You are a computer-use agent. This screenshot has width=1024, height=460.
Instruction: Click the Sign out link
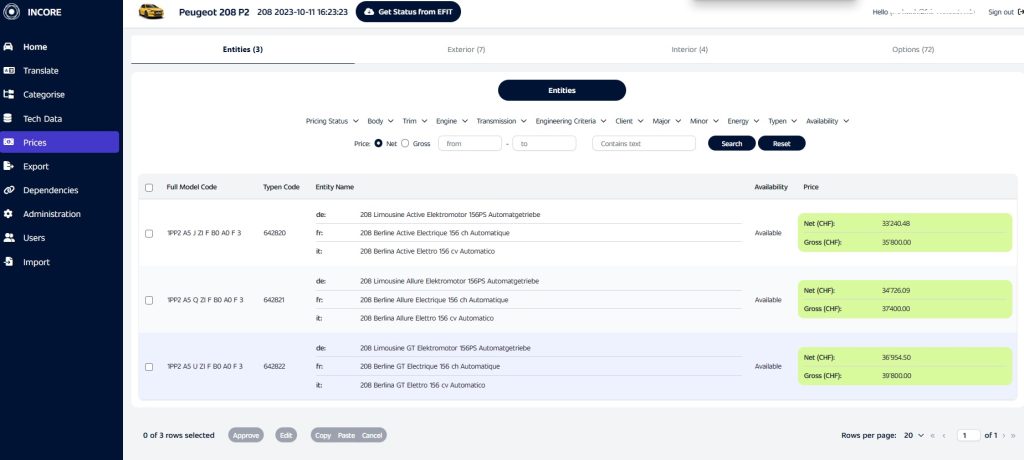coord(1001,12)
